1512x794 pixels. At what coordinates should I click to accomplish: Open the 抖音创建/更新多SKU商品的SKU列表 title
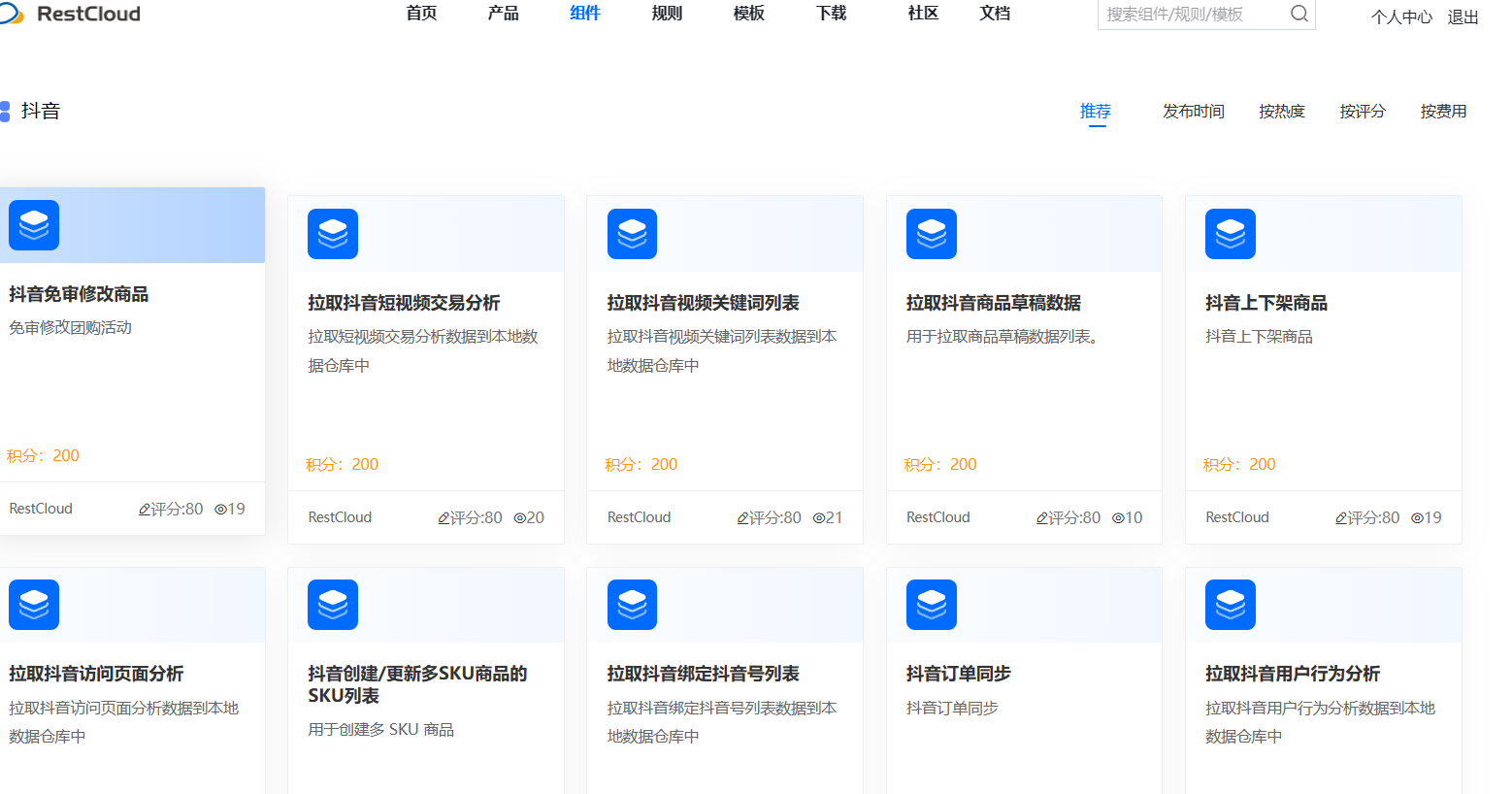(417, 684)
